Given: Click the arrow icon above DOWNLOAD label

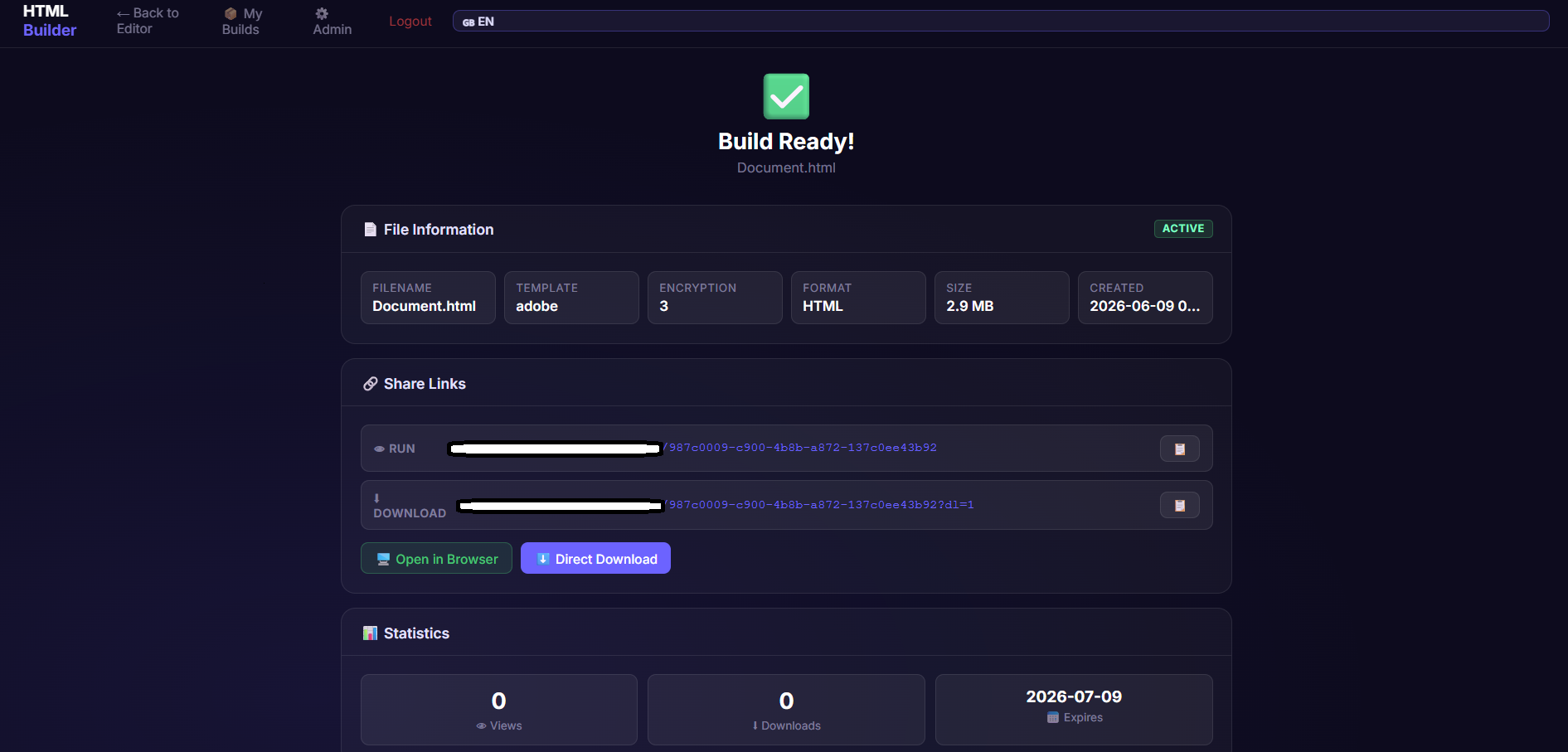Looking at the screenshot, I should 376,498.
